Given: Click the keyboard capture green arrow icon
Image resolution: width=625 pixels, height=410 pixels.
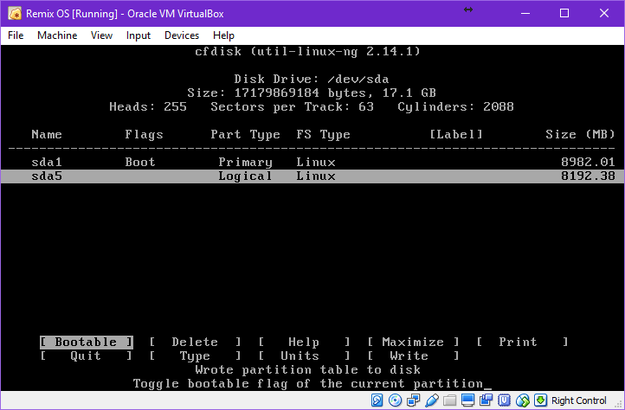Looking at the screenshot, I should click(x=541, y=400).
